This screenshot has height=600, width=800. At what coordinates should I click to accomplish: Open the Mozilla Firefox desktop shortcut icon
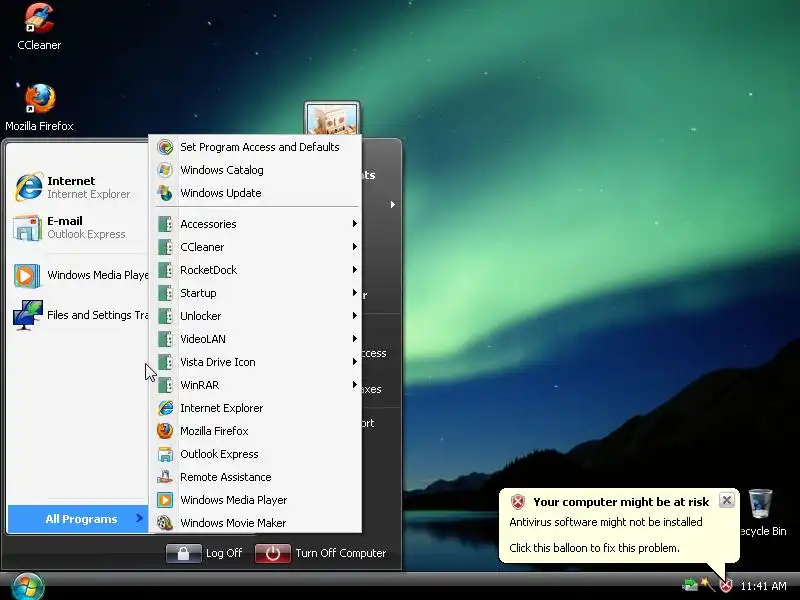[40, 98]
